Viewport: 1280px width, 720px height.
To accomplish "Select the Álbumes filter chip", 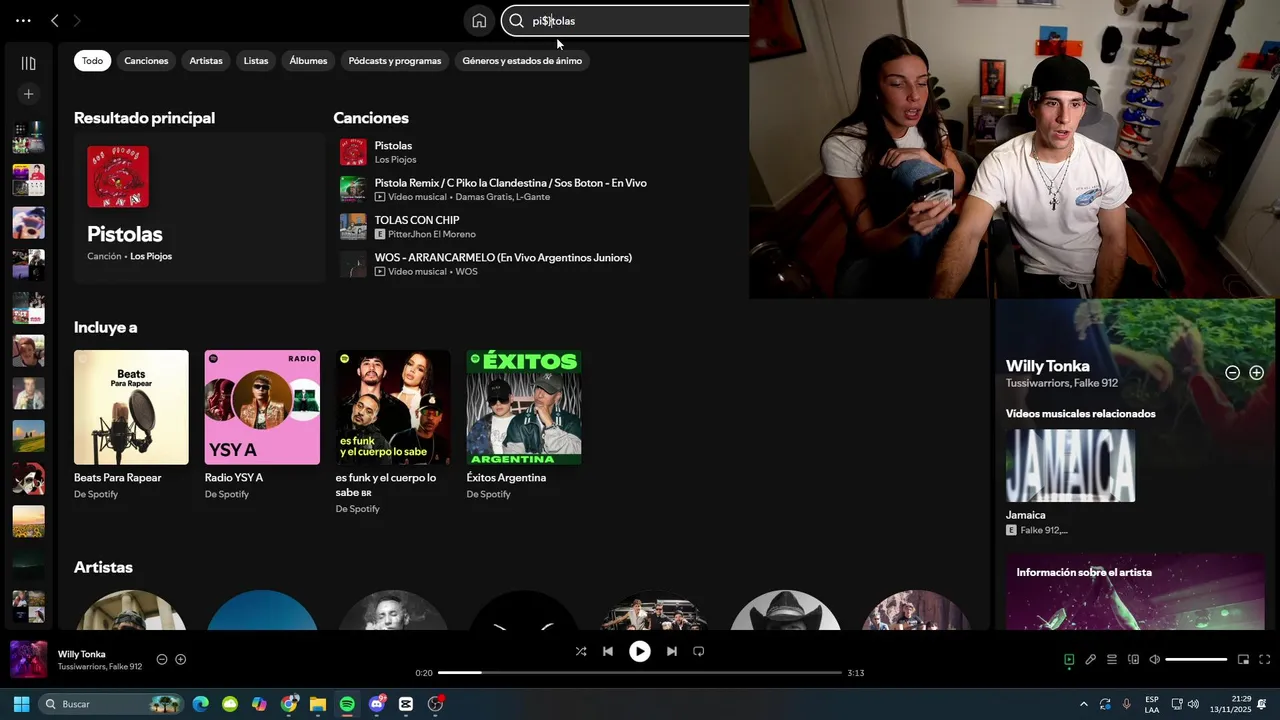I will [x=308, y=61].
